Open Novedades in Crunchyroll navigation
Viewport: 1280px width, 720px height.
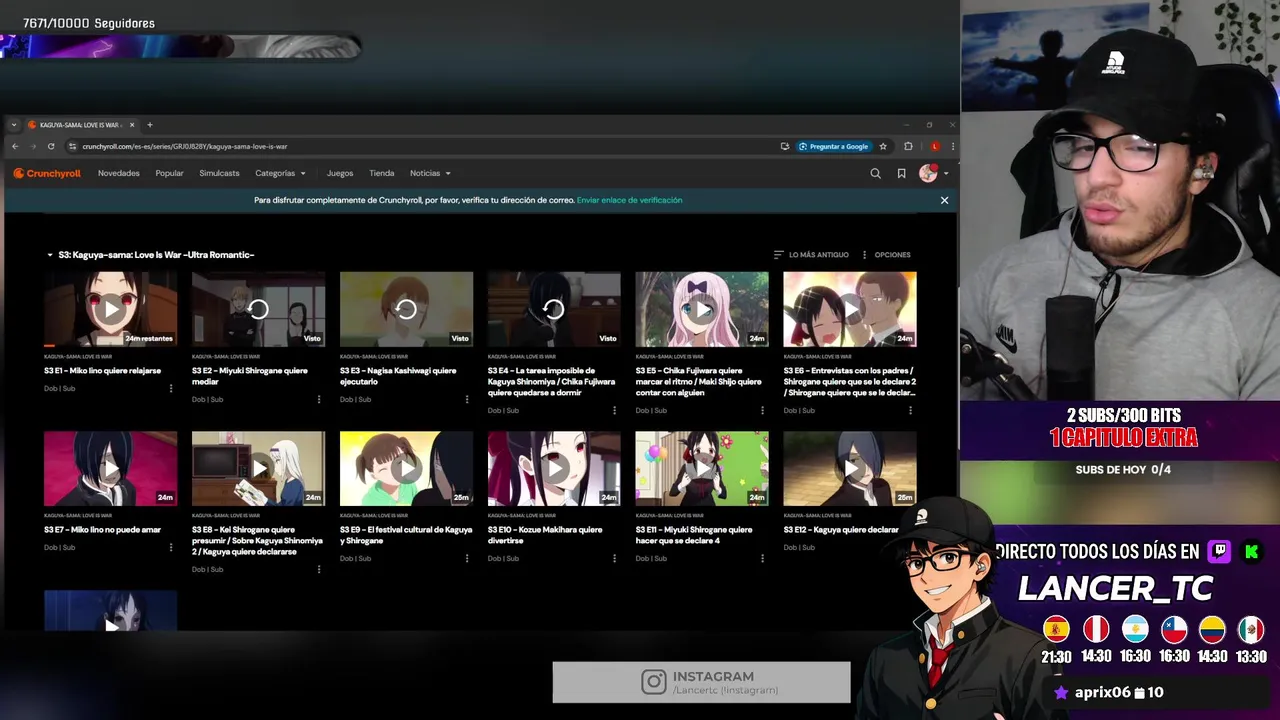[x=119, y=173]
